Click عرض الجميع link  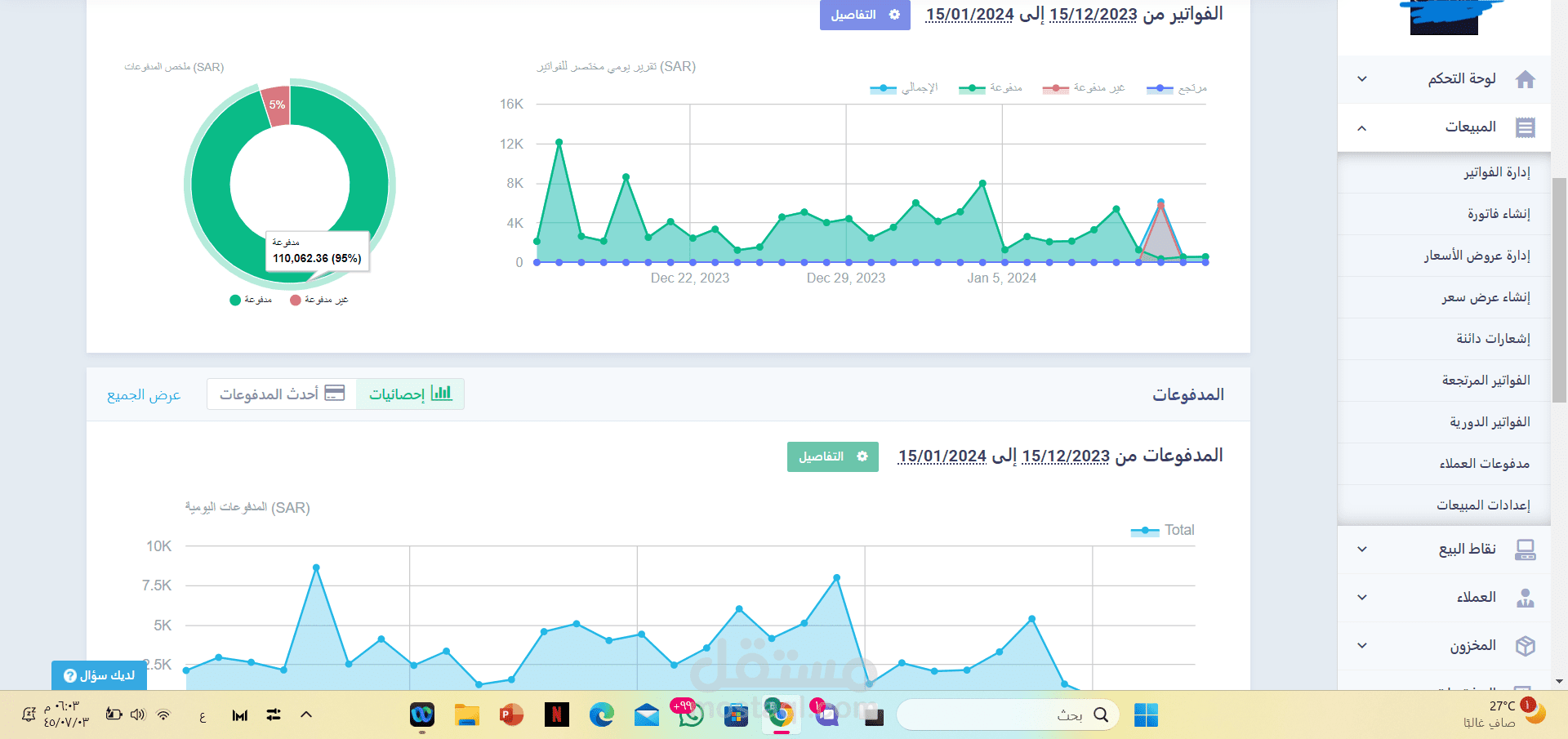144,395
